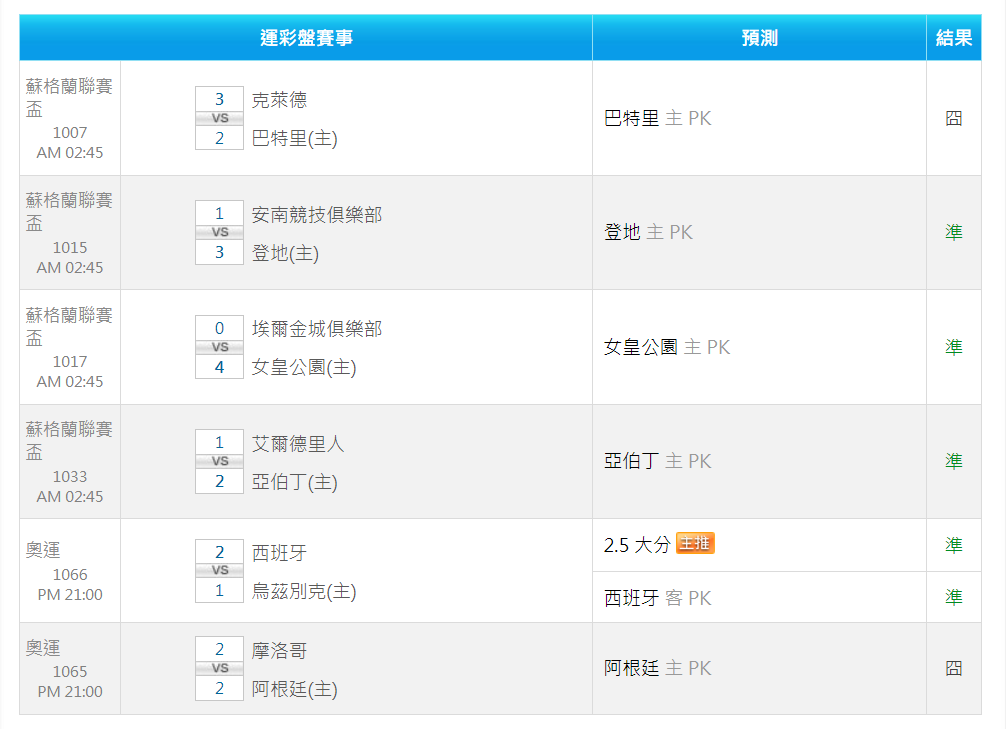Select team name 巴特里(主) in match list
Screen dimensions: 1006x729
point(294,138)
